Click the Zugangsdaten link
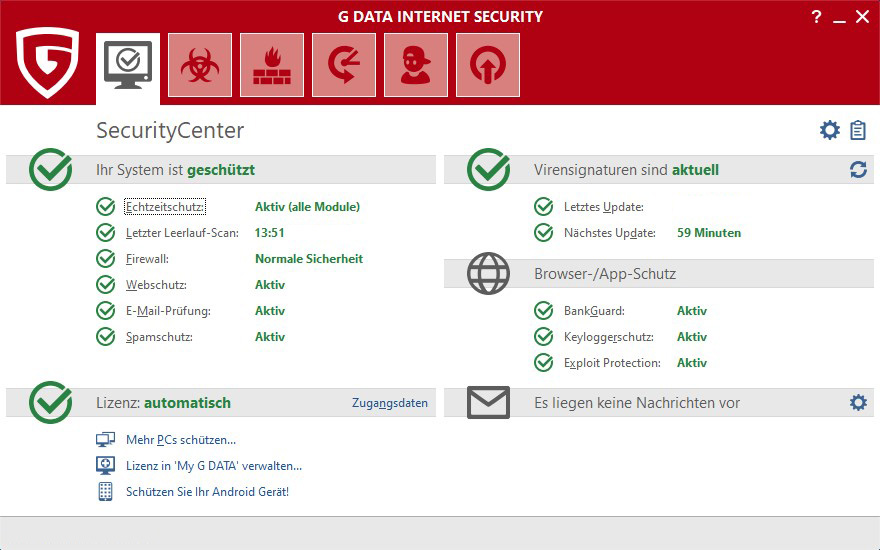 [x=389, y=403]
